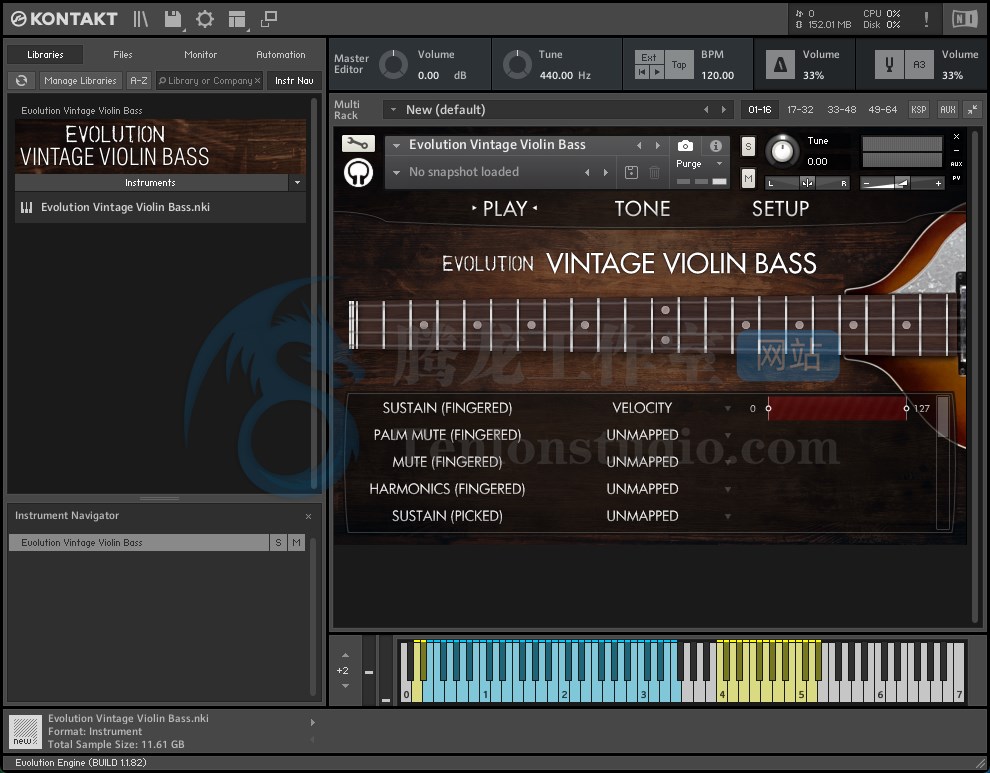Solo the instrument with S button in header
Viewport: 990px width, 773px height.
pos(748,147)
